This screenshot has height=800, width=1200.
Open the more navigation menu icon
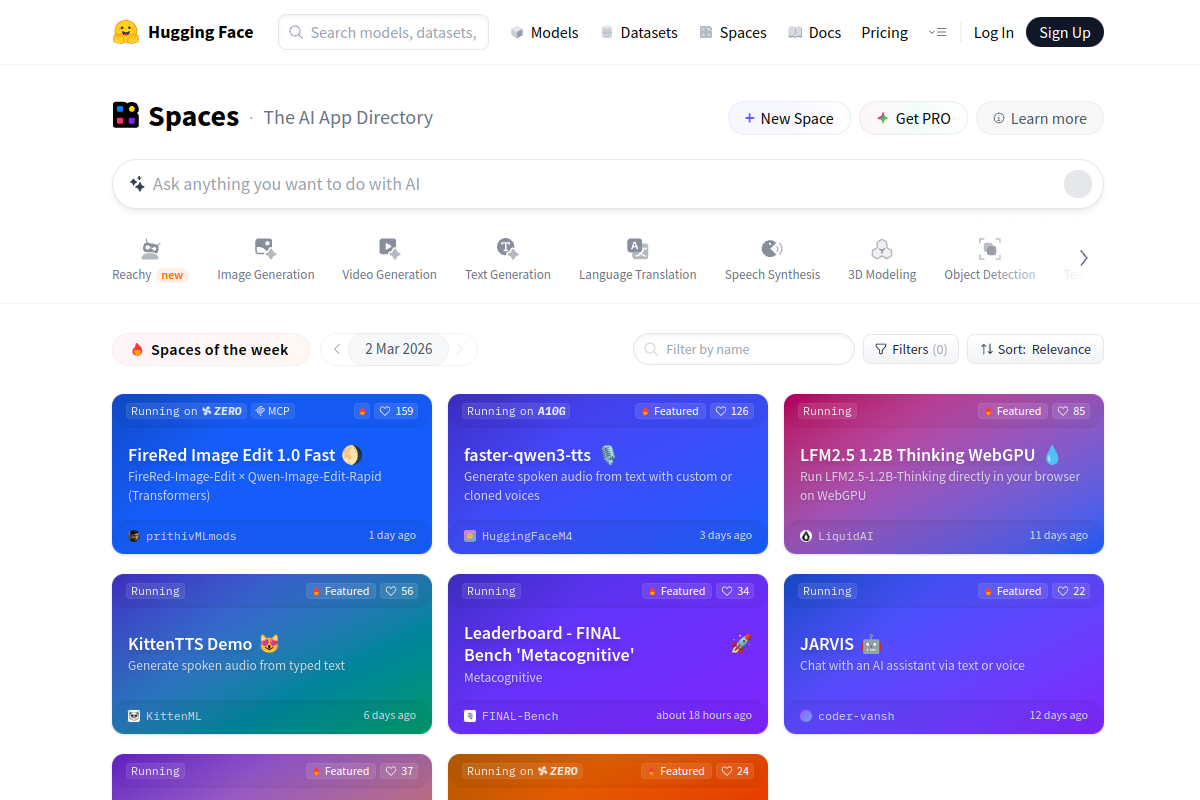pyautogui.click(x=937, y=32)
